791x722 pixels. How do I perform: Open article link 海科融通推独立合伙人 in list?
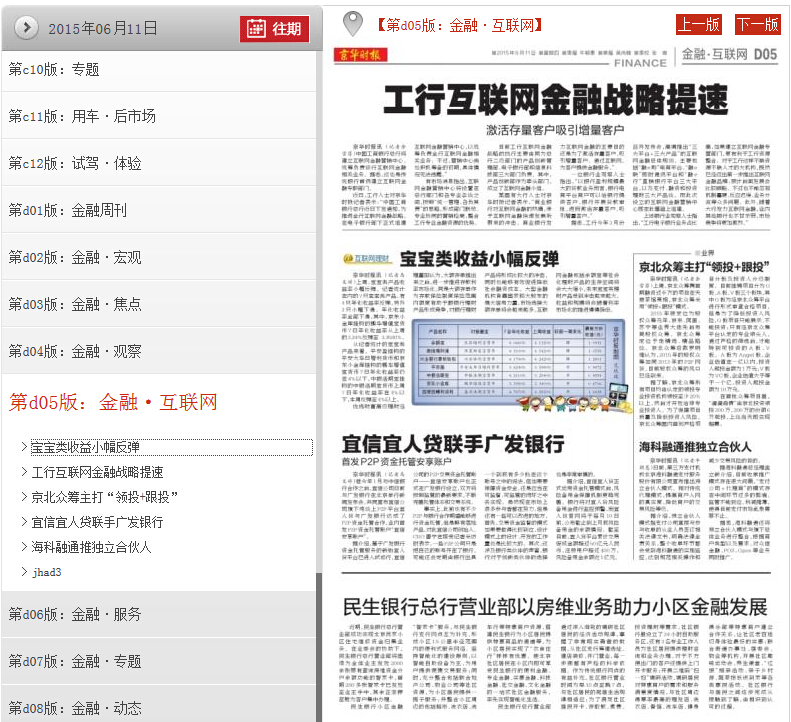point(91,547)
